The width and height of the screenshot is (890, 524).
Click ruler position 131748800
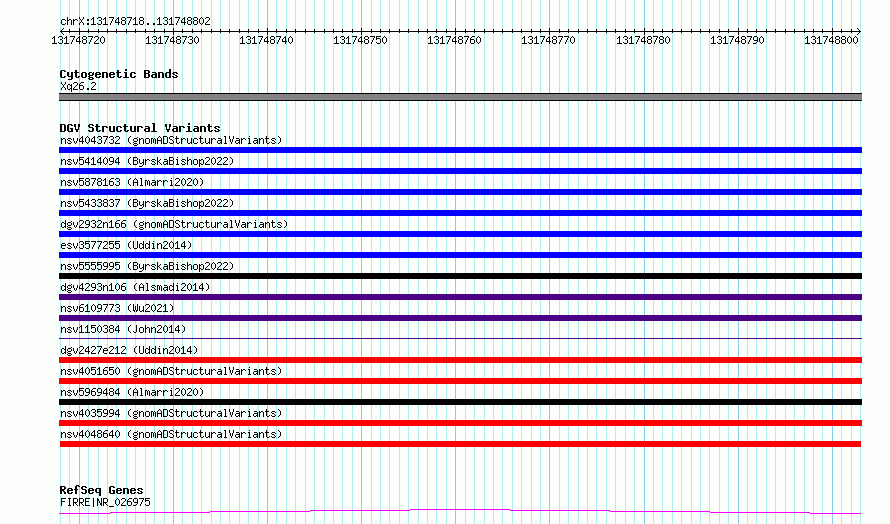pos(831,40)
